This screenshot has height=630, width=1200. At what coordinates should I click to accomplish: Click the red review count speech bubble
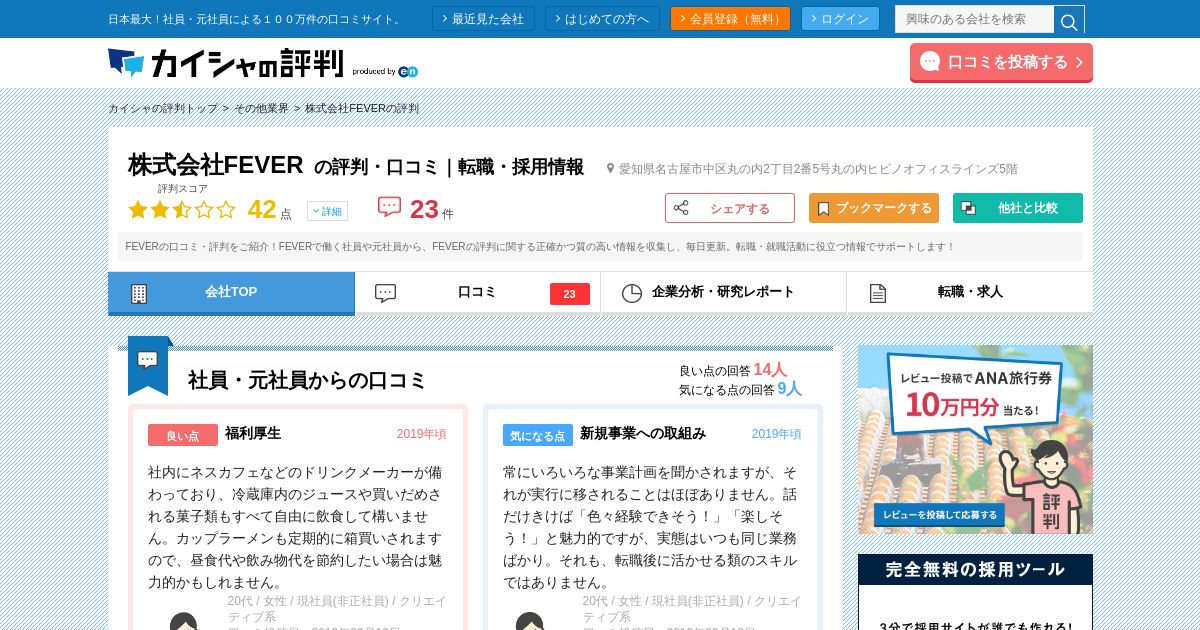389,207
